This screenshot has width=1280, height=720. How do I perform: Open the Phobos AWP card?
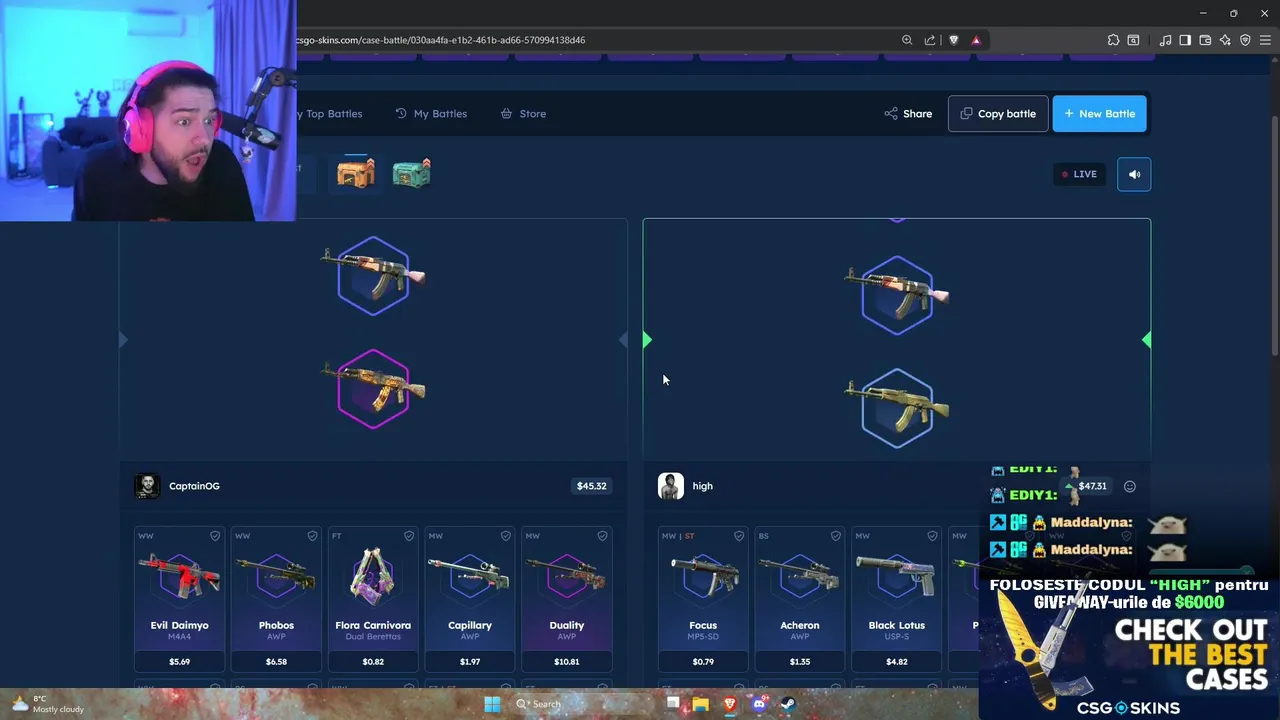pos(276,599)
